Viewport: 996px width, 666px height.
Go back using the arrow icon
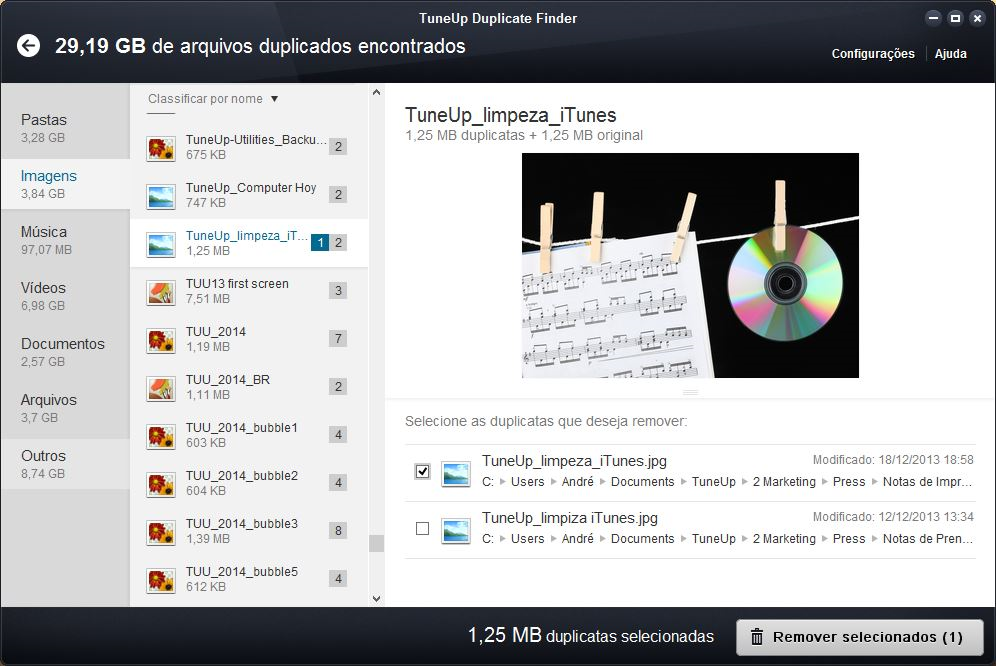(x=29, y=46)
